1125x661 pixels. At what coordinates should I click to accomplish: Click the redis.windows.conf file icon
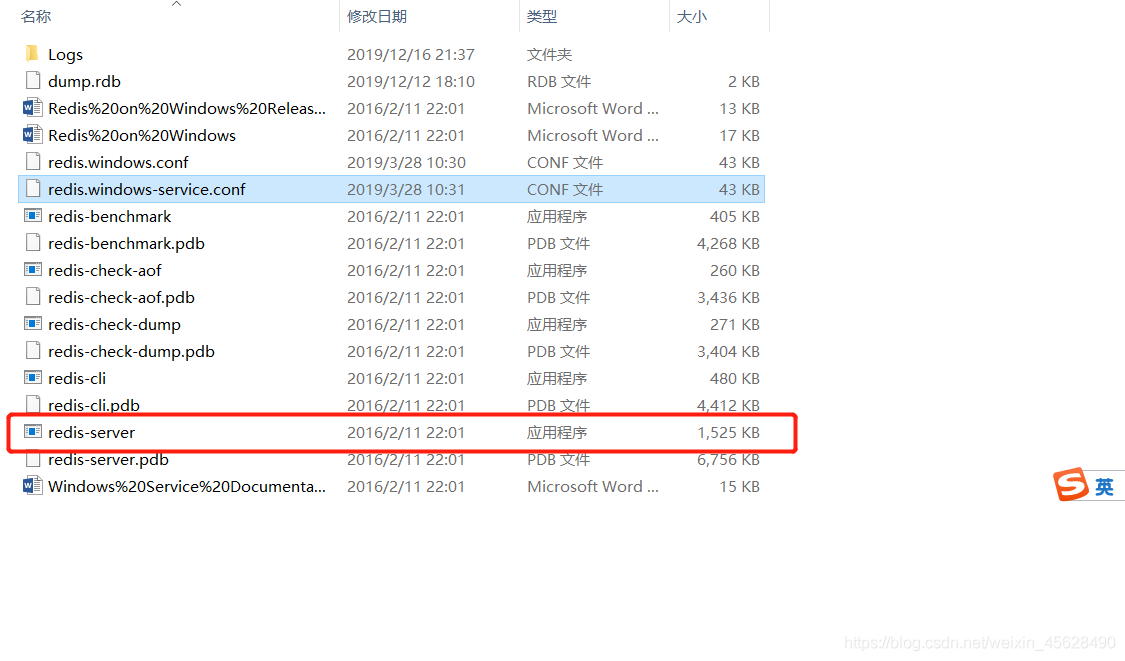click(x=32, y=161)
